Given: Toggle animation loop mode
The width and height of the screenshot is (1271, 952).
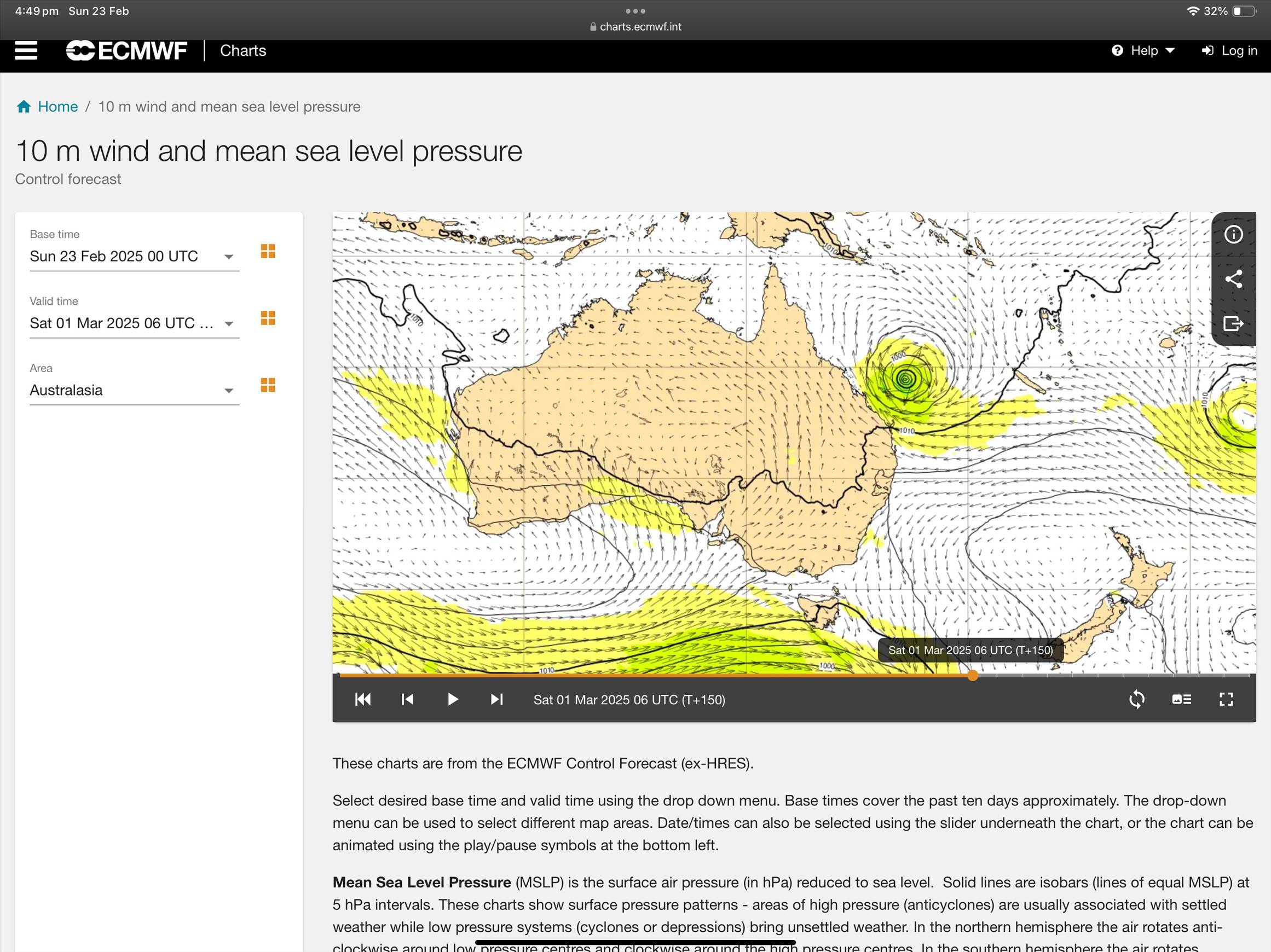Looking at the screenshot, I should pos(1136,699).
